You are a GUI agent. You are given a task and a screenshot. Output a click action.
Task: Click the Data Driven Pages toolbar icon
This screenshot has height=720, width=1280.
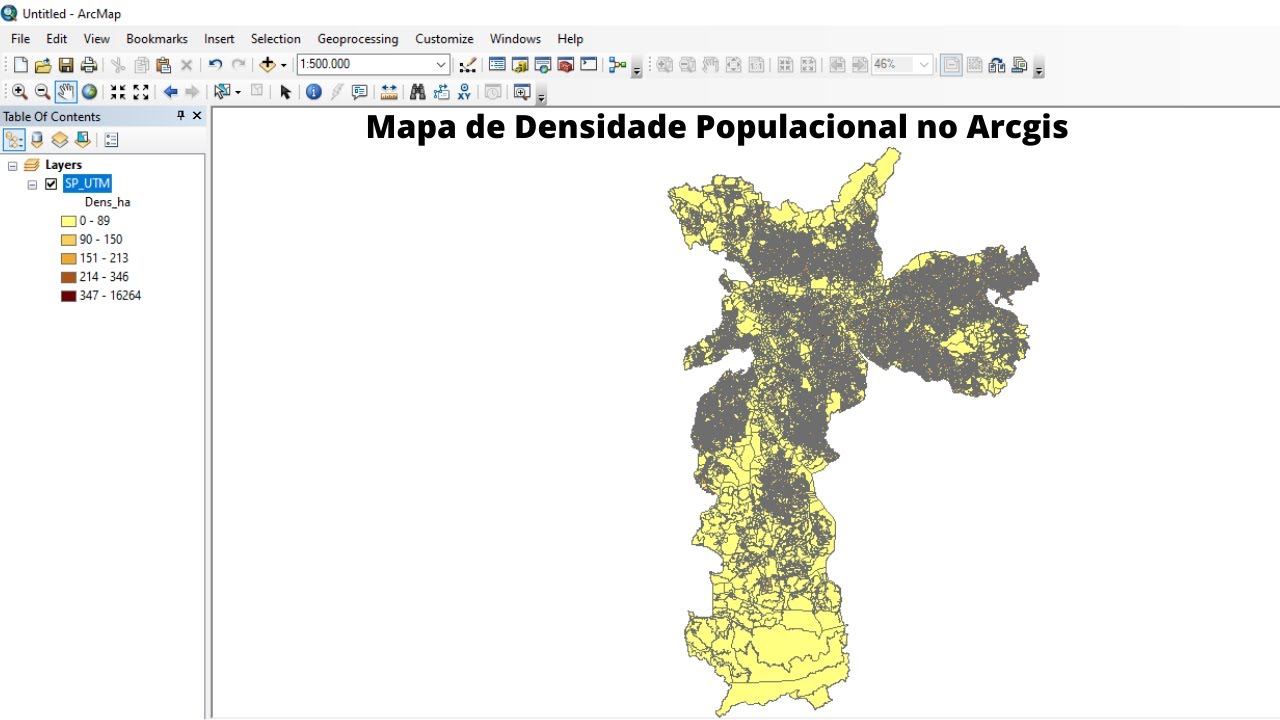(x=1020, y=65)
